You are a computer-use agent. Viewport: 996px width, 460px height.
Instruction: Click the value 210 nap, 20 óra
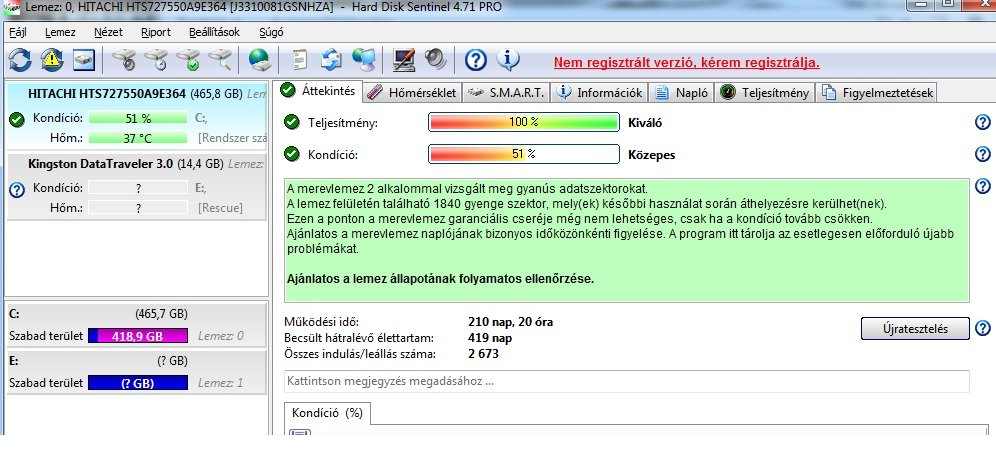pos(510,321)
